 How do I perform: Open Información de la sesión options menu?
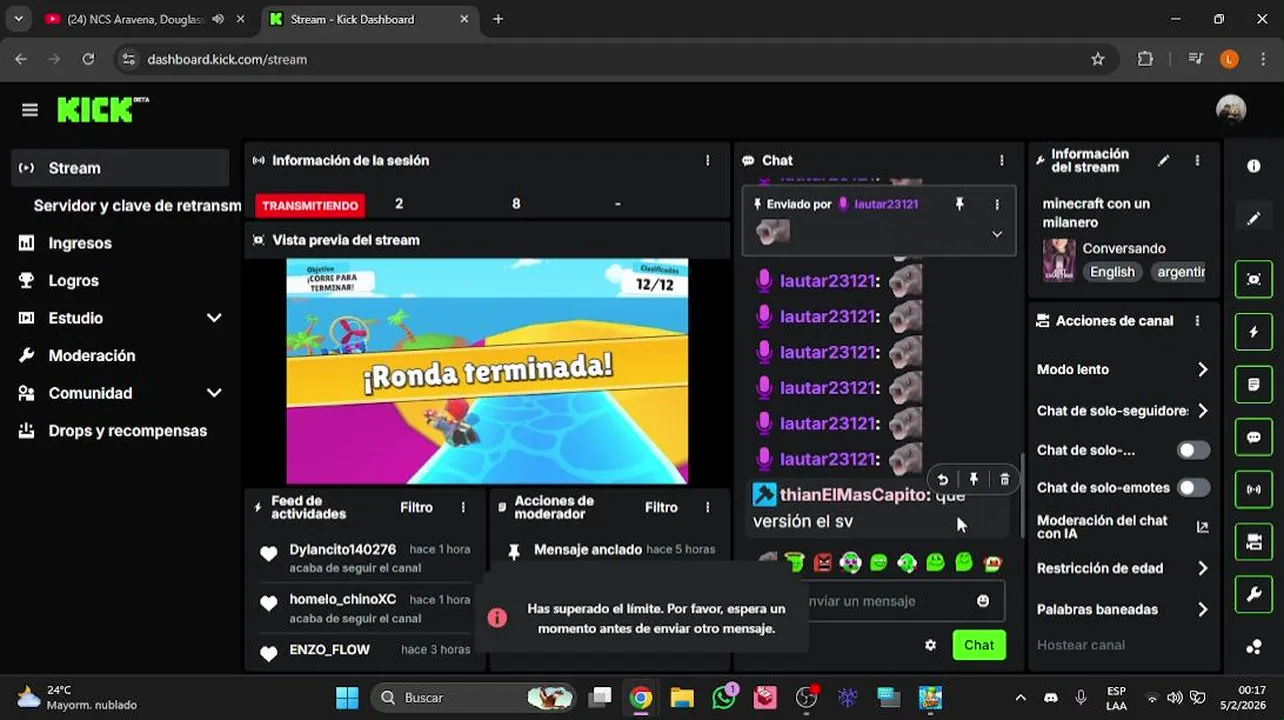708,160
